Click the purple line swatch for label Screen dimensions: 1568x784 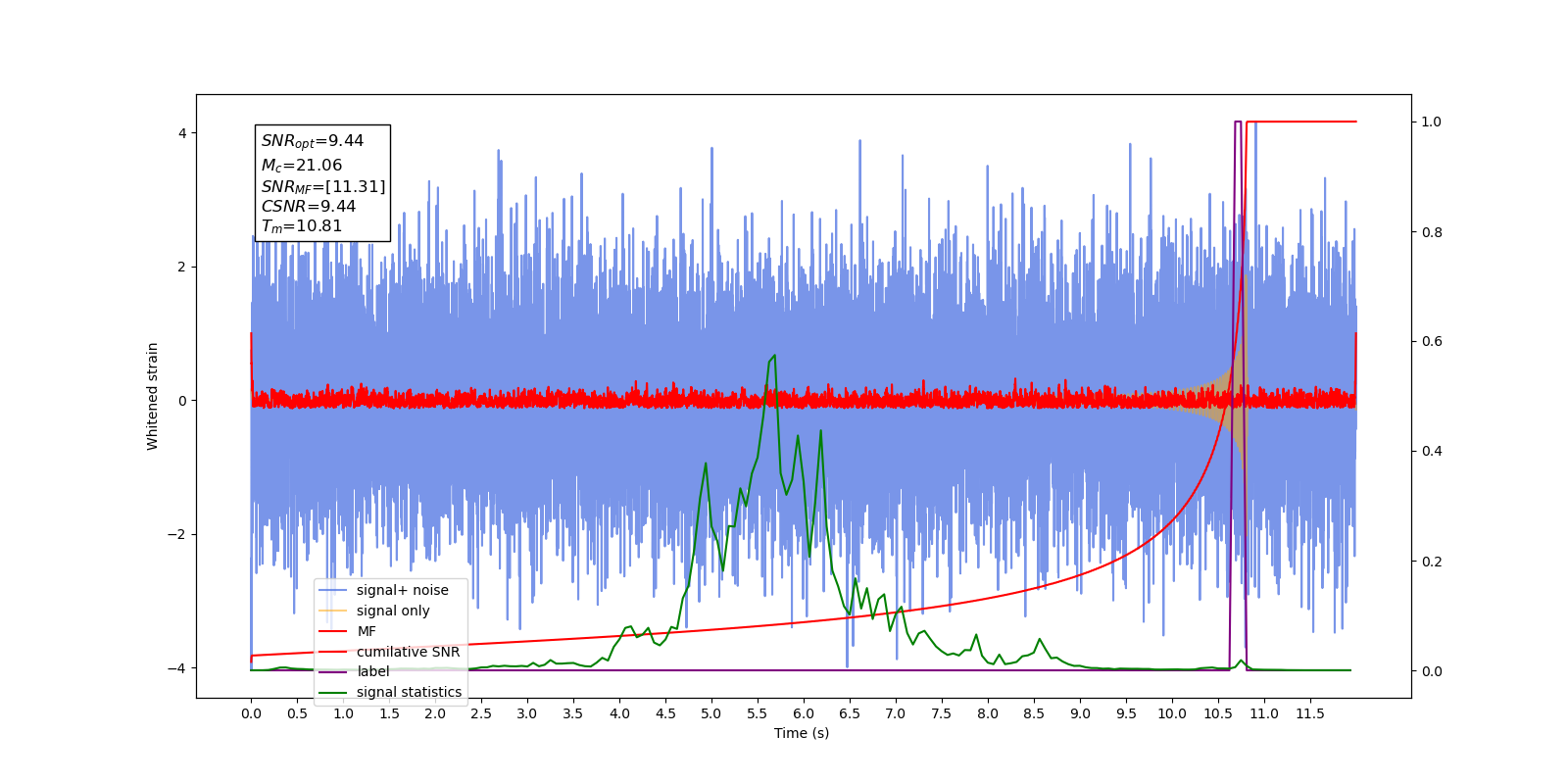[333, 671]
